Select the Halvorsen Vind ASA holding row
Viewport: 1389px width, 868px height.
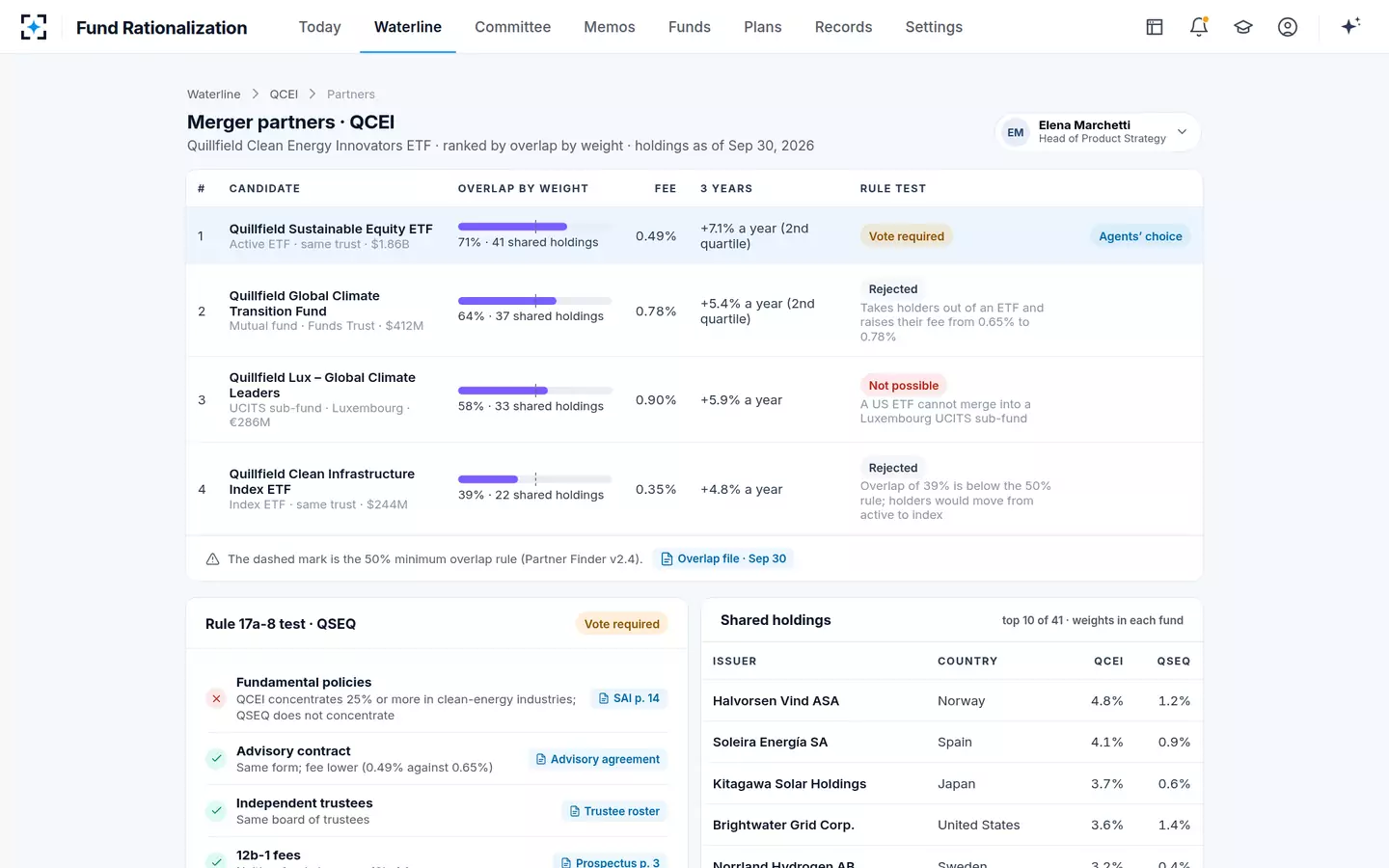pos(952,701)
